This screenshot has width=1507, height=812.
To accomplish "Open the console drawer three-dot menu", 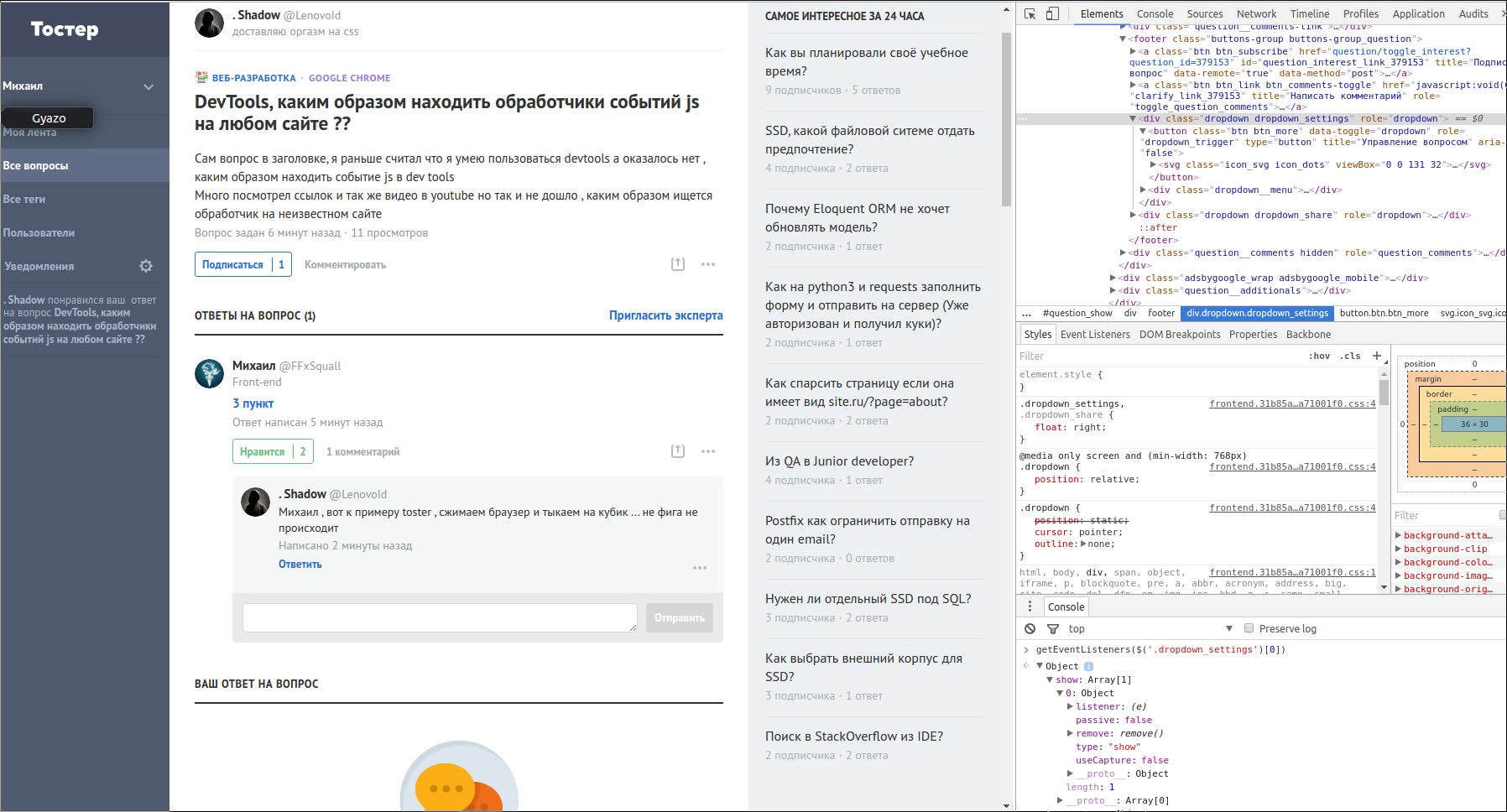I will (x=1030, y=606).
